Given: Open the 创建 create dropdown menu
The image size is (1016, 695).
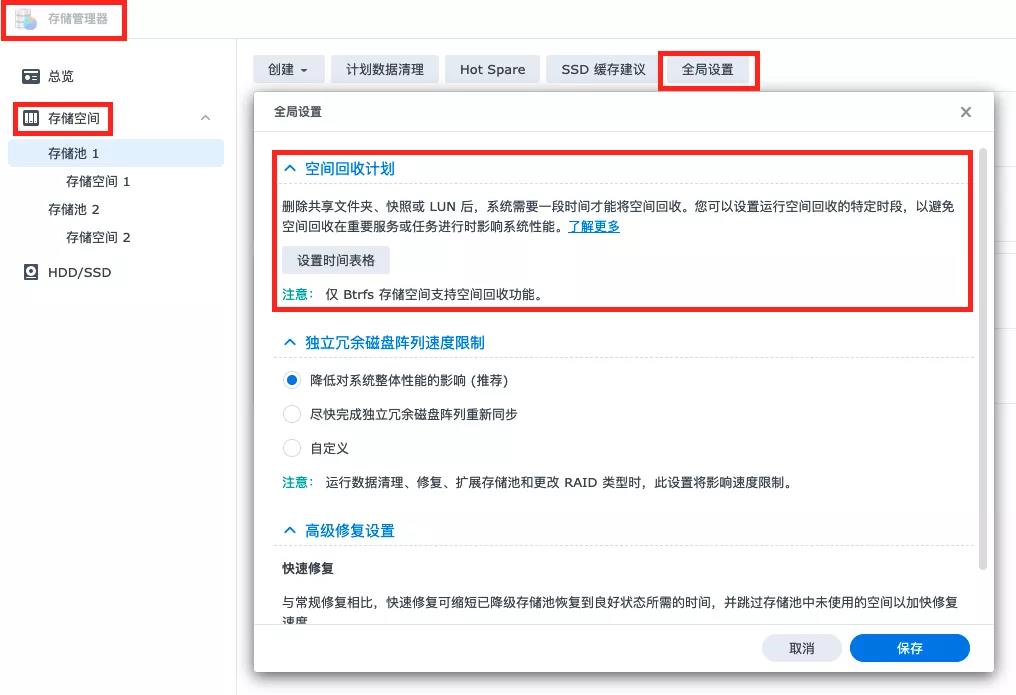Looking at the screenshot, I should pyautogui.click(x=288, y=69).
